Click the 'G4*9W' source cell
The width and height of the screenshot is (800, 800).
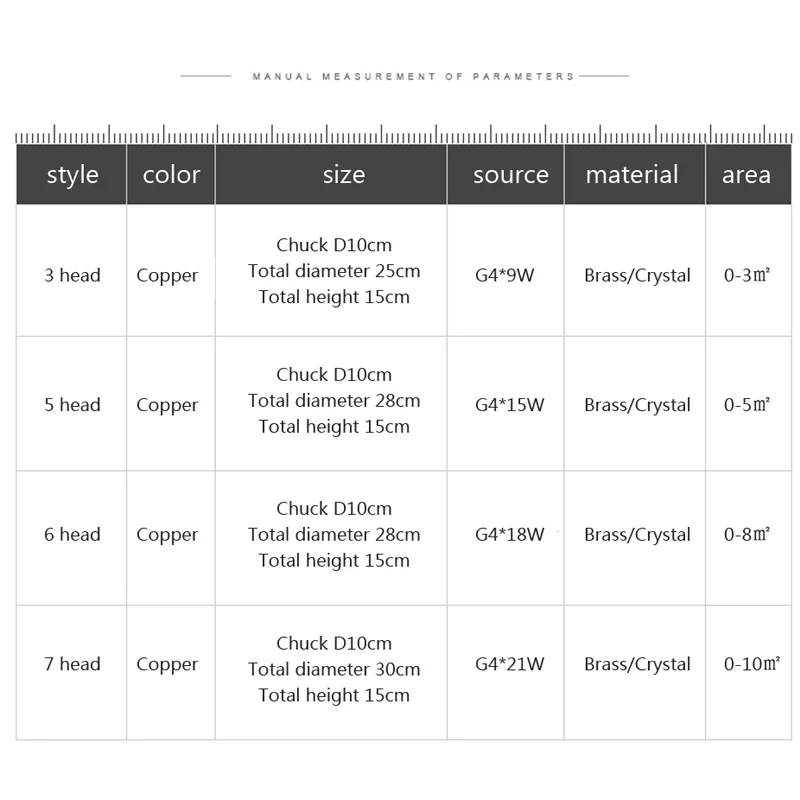click(505, 275)
